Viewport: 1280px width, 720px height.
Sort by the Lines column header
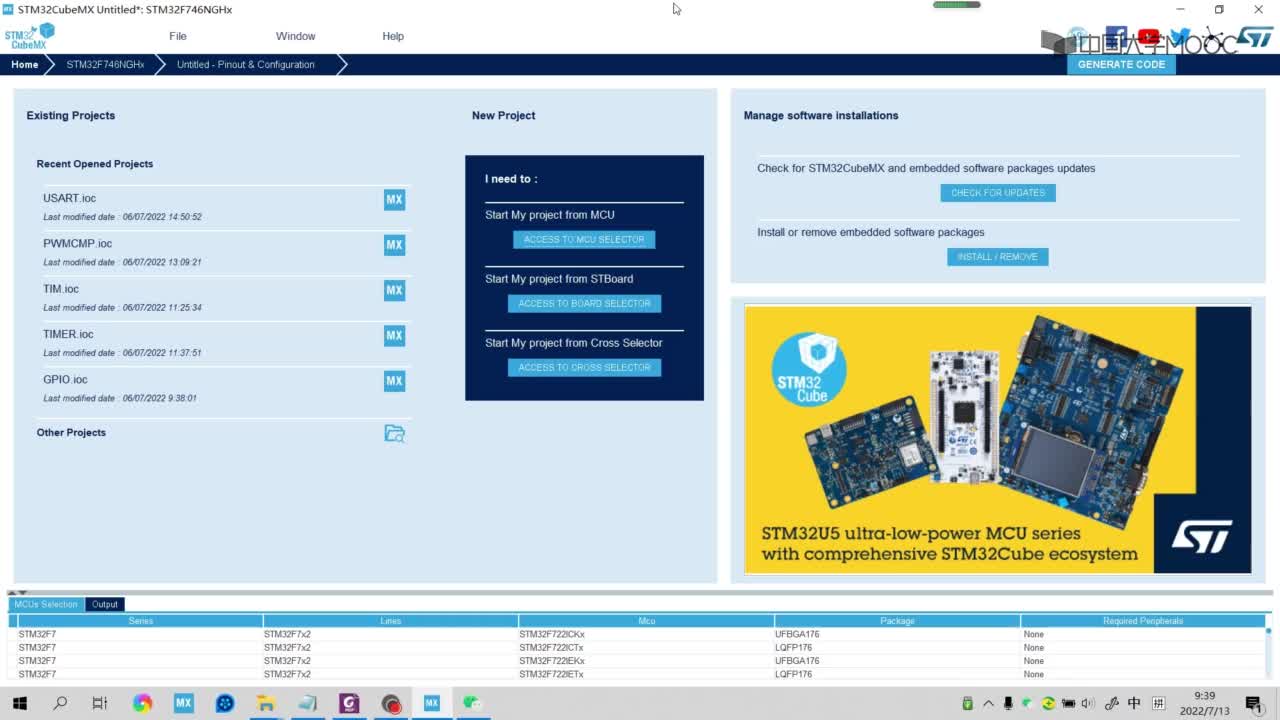[x=390, y=621]
